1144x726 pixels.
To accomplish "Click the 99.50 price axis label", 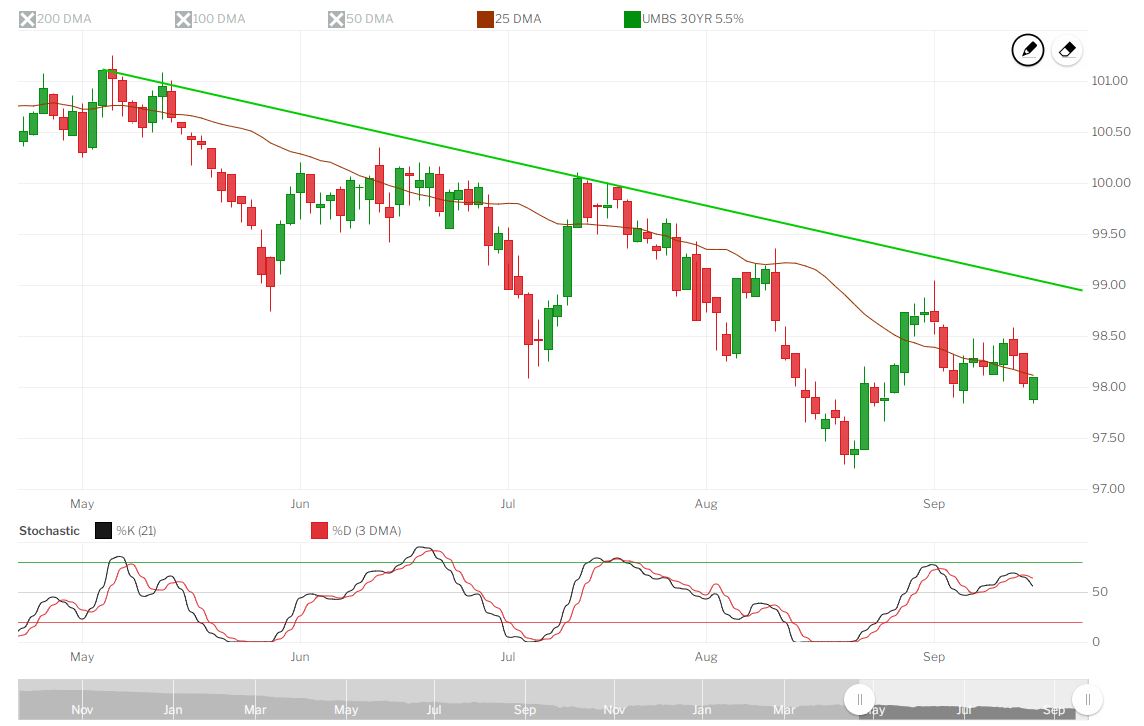I will point(1108,234).
